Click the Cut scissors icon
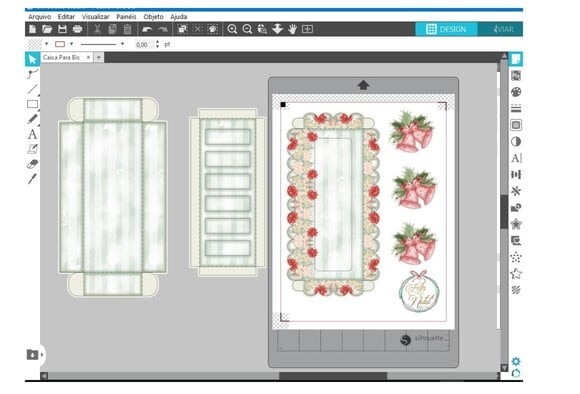This screenshot has height=394, width=580. point(97,29)
